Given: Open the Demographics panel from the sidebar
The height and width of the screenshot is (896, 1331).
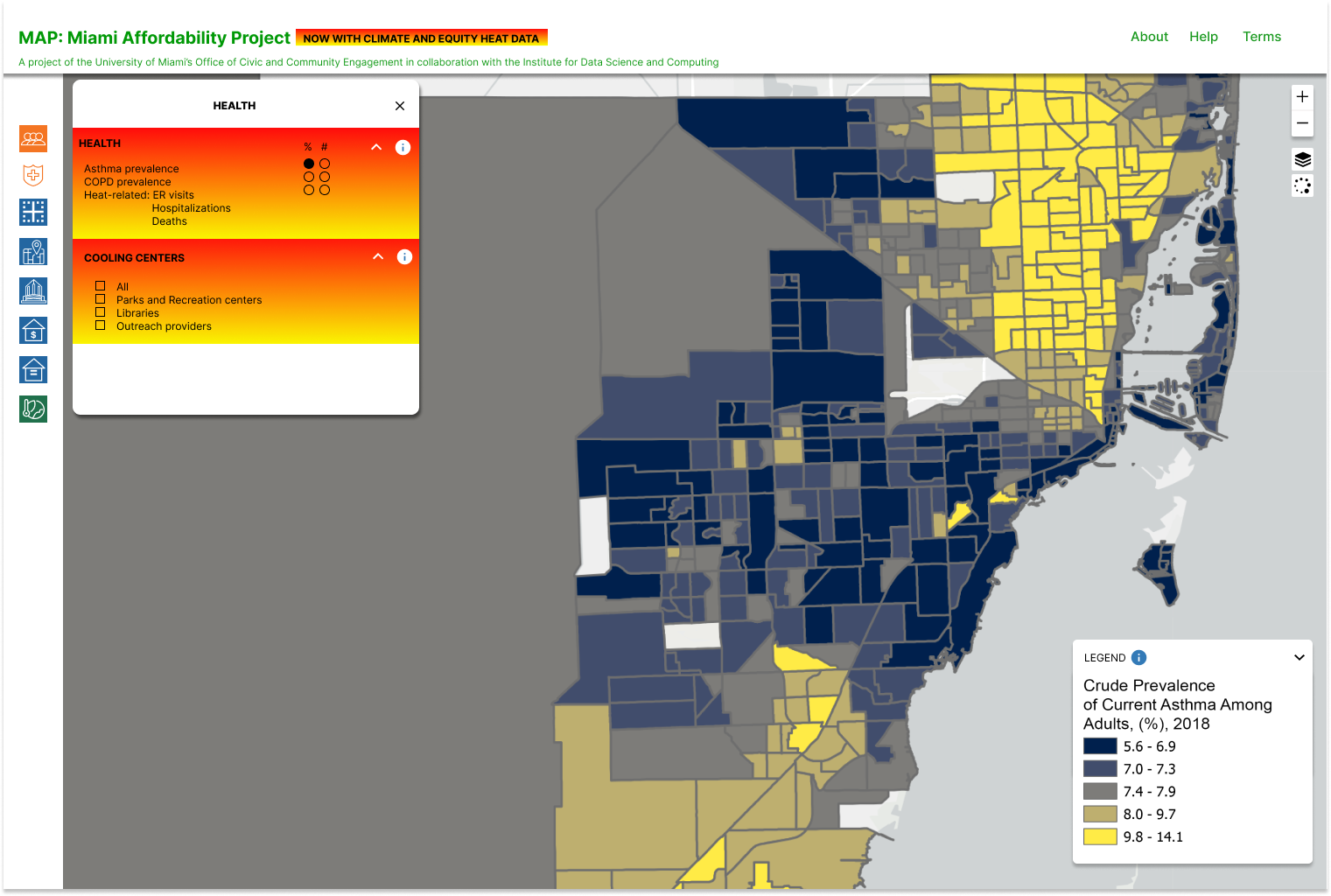Looking at the screenshot, I should [33, 138].
